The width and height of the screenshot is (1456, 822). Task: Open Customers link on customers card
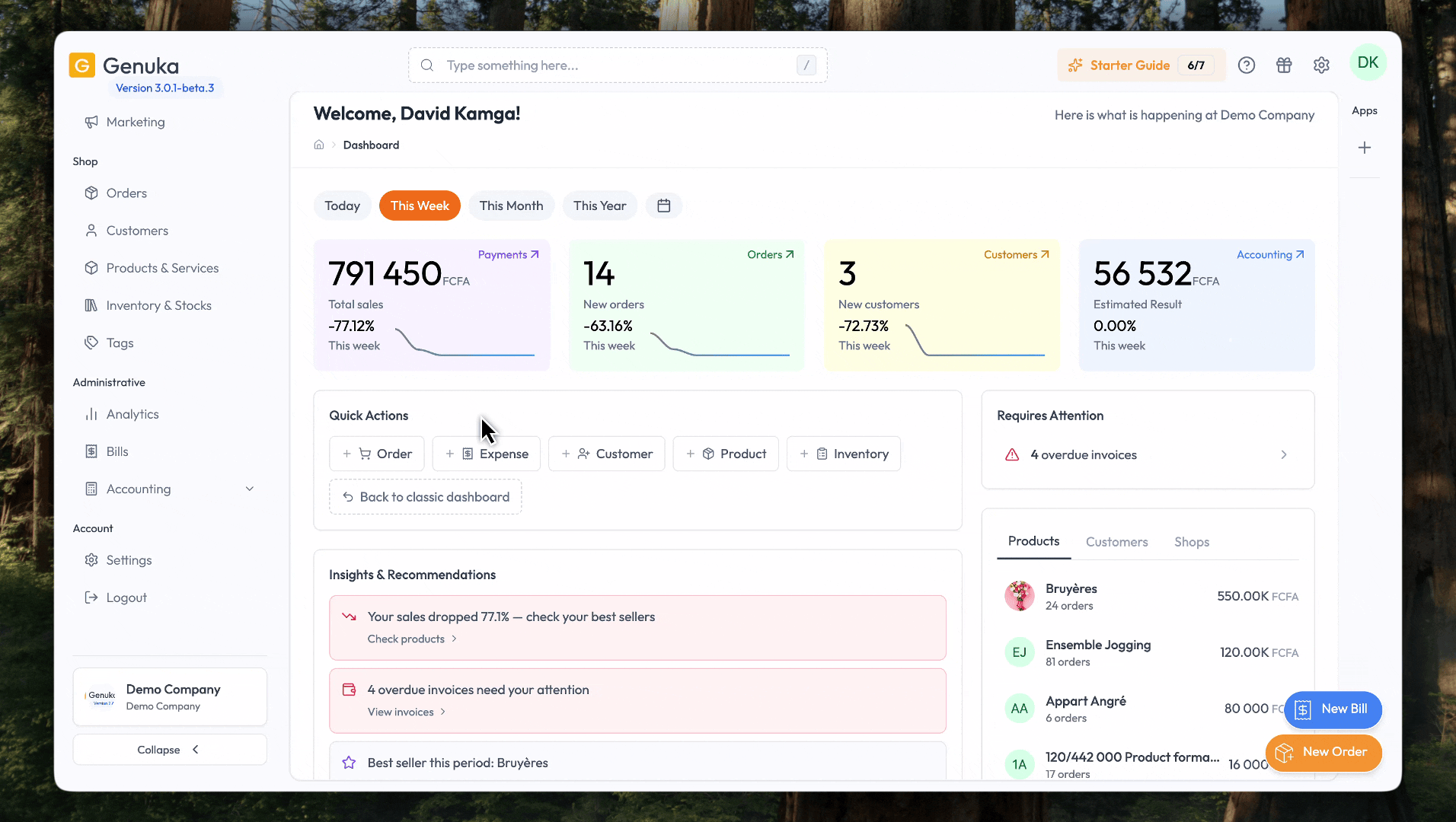[1016, 254]
